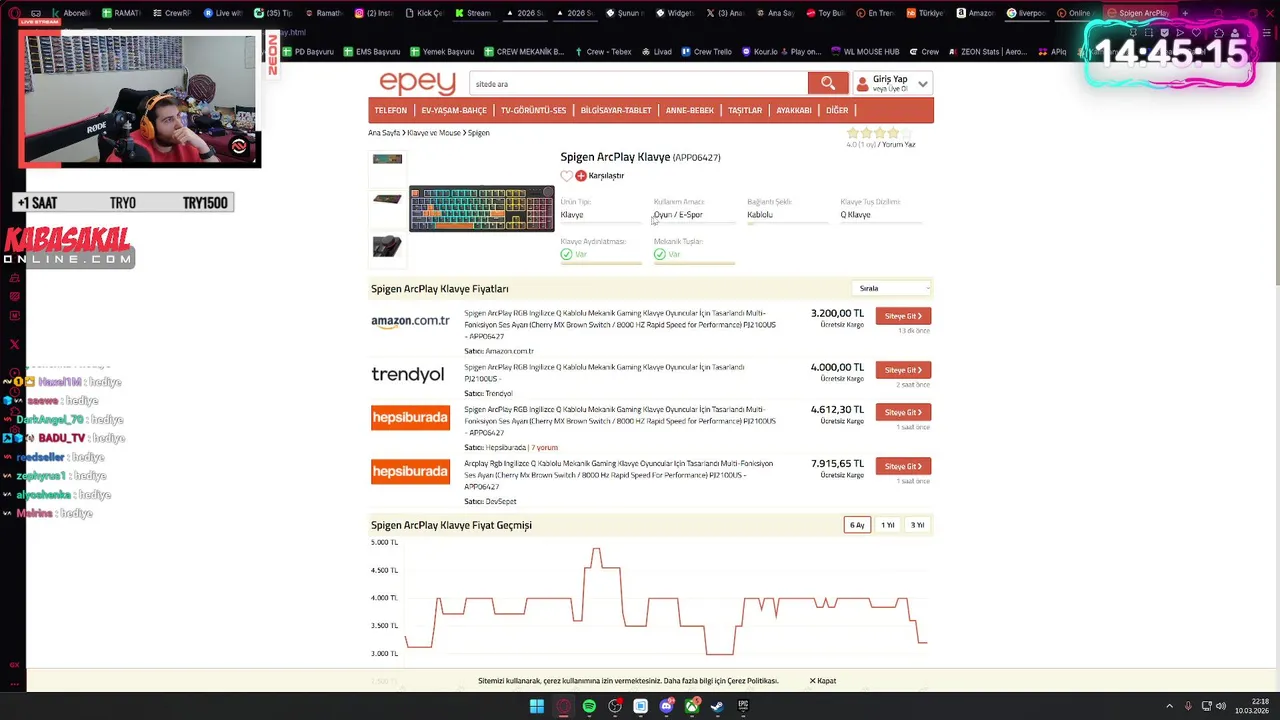The height and width of the screenshot is (720, 1280).
Task: Open Epic Games launcher from taskbar
Action: (743, 706)
